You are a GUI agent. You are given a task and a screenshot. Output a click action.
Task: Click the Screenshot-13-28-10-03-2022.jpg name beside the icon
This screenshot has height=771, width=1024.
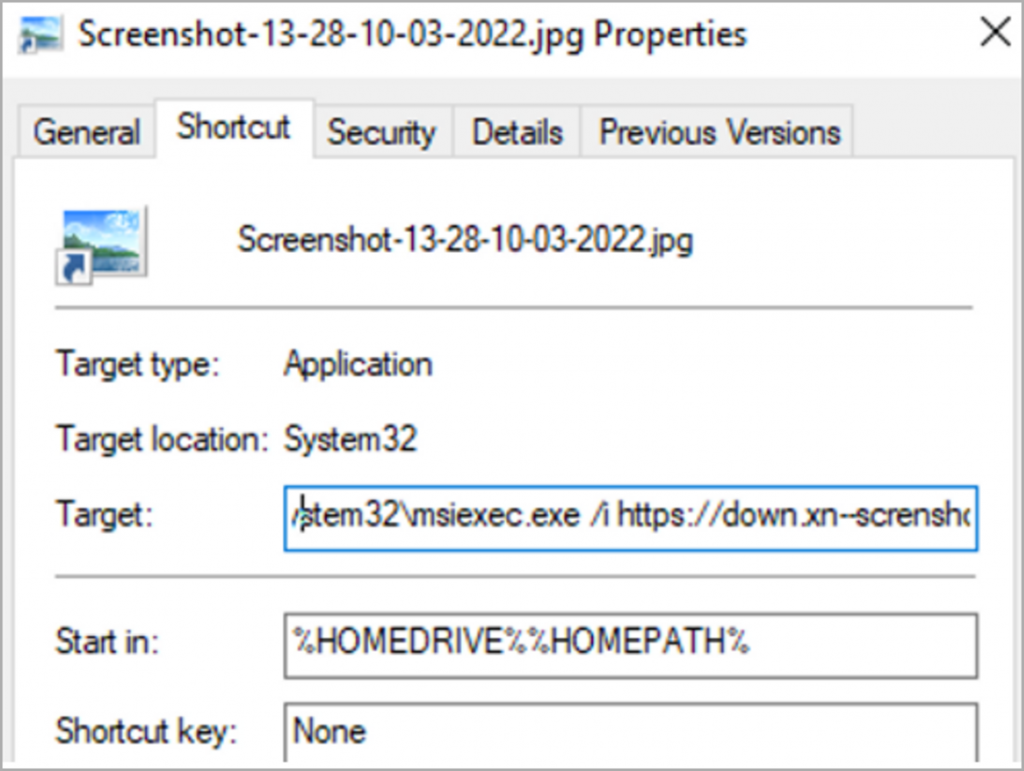[465, 240]
